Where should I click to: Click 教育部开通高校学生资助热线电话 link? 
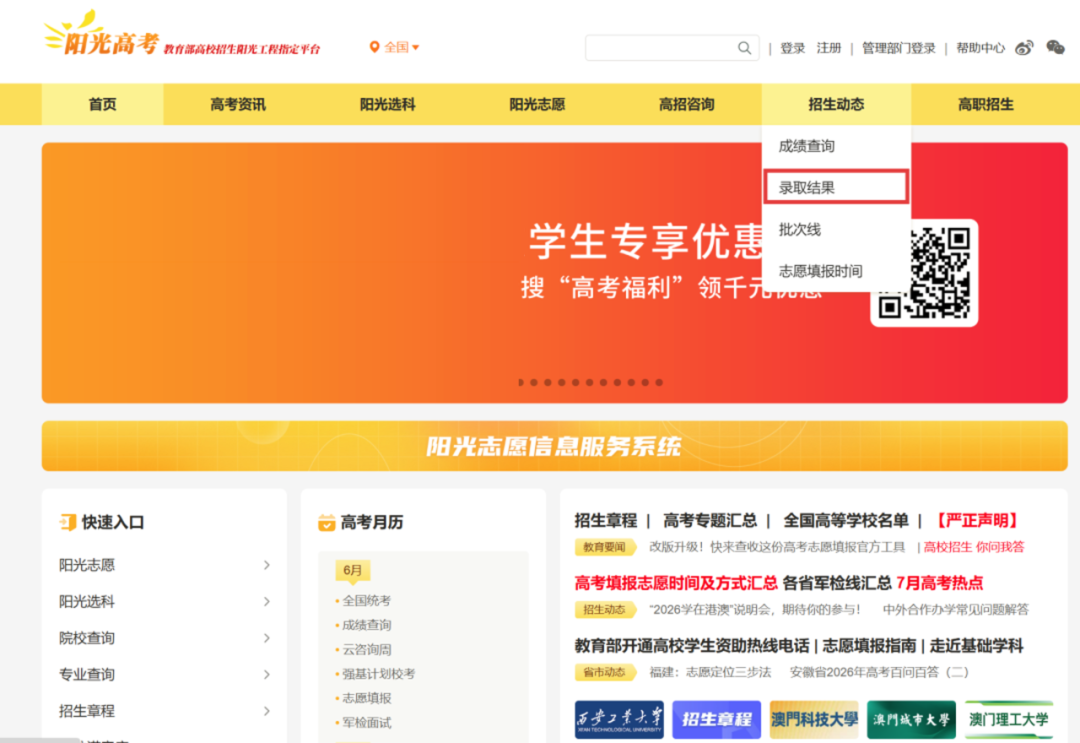coord(692,646)
